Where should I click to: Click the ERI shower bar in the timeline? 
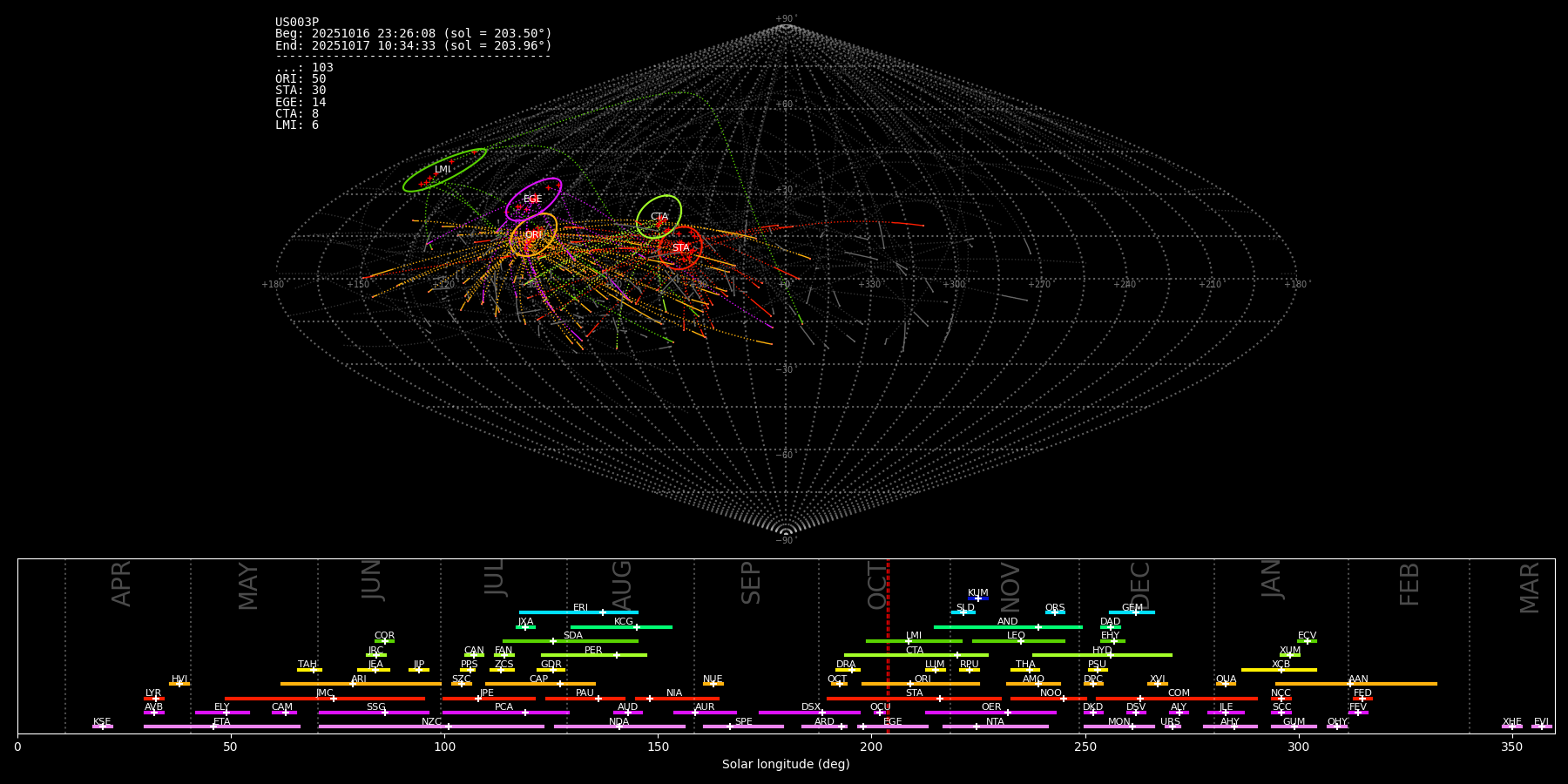pyautogui.click(x=578, y=612)
